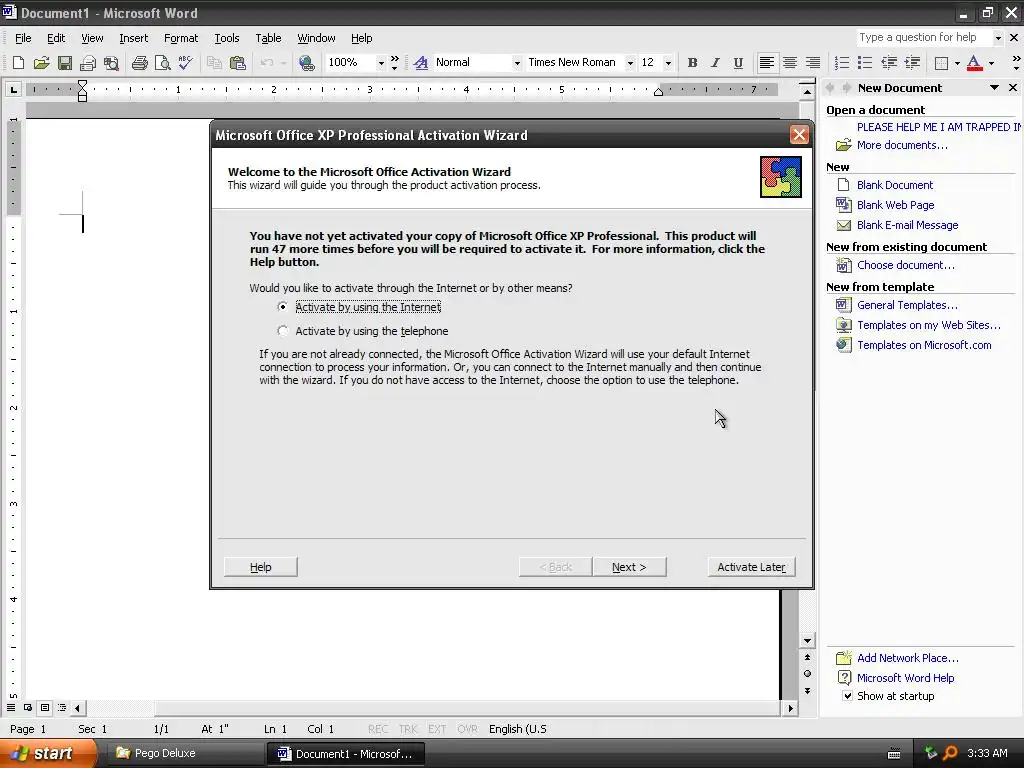Screen dimensions: 1024x768
Task: Switch to Pego Deluxe taskbar item
Action: (183, 754)
